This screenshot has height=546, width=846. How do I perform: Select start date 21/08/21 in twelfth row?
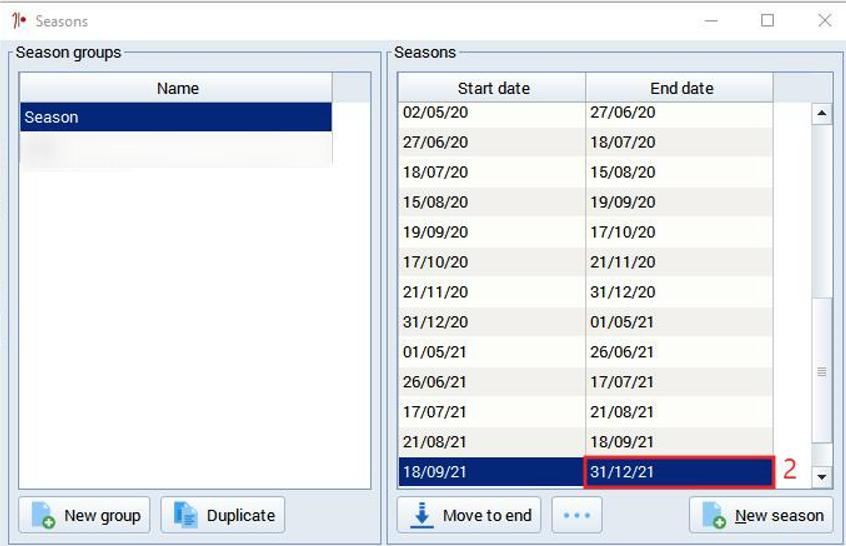pyautogui.click(x=492, y=442)
